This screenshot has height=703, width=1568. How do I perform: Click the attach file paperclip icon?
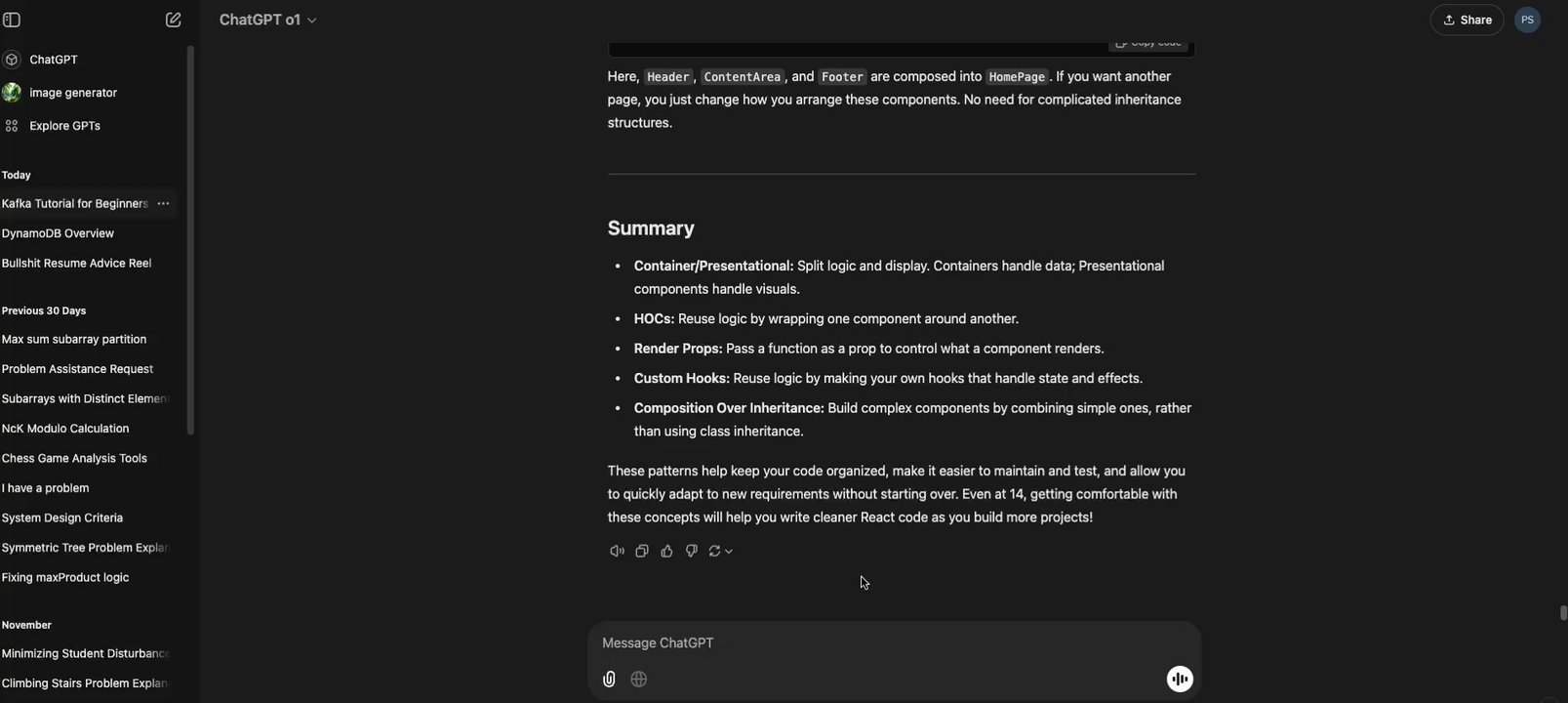pos(609,680)
